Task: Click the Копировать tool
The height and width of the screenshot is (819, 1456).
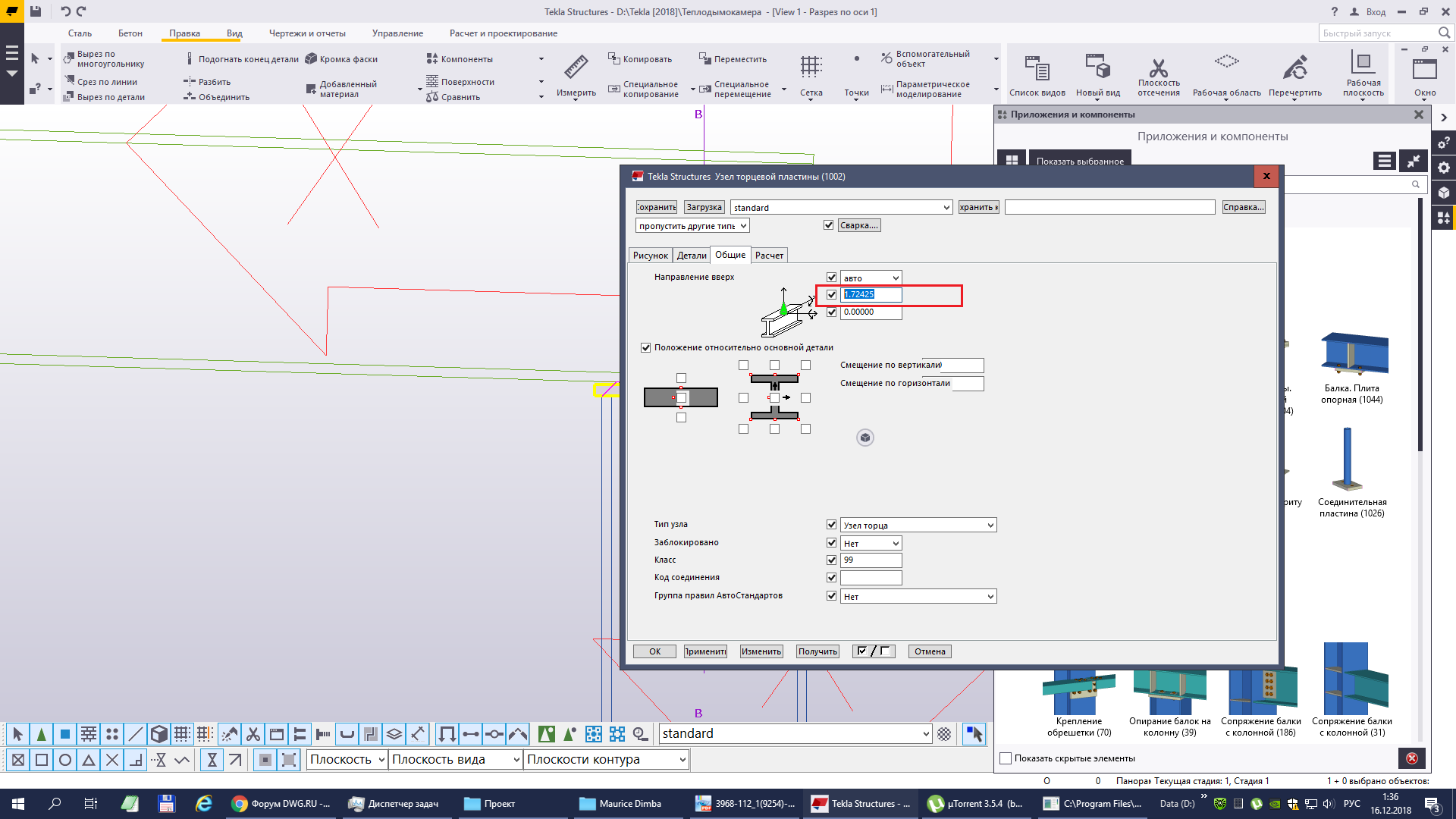Action: 640,59
